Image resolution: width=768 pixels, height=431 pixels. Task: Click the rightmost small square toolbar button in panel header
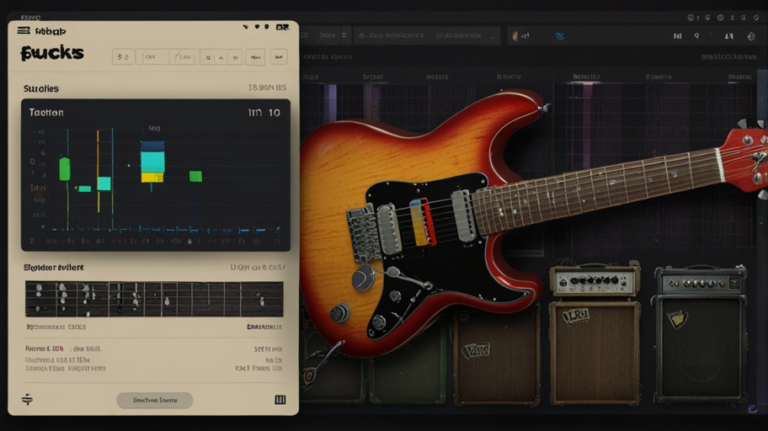pos(279,57)
